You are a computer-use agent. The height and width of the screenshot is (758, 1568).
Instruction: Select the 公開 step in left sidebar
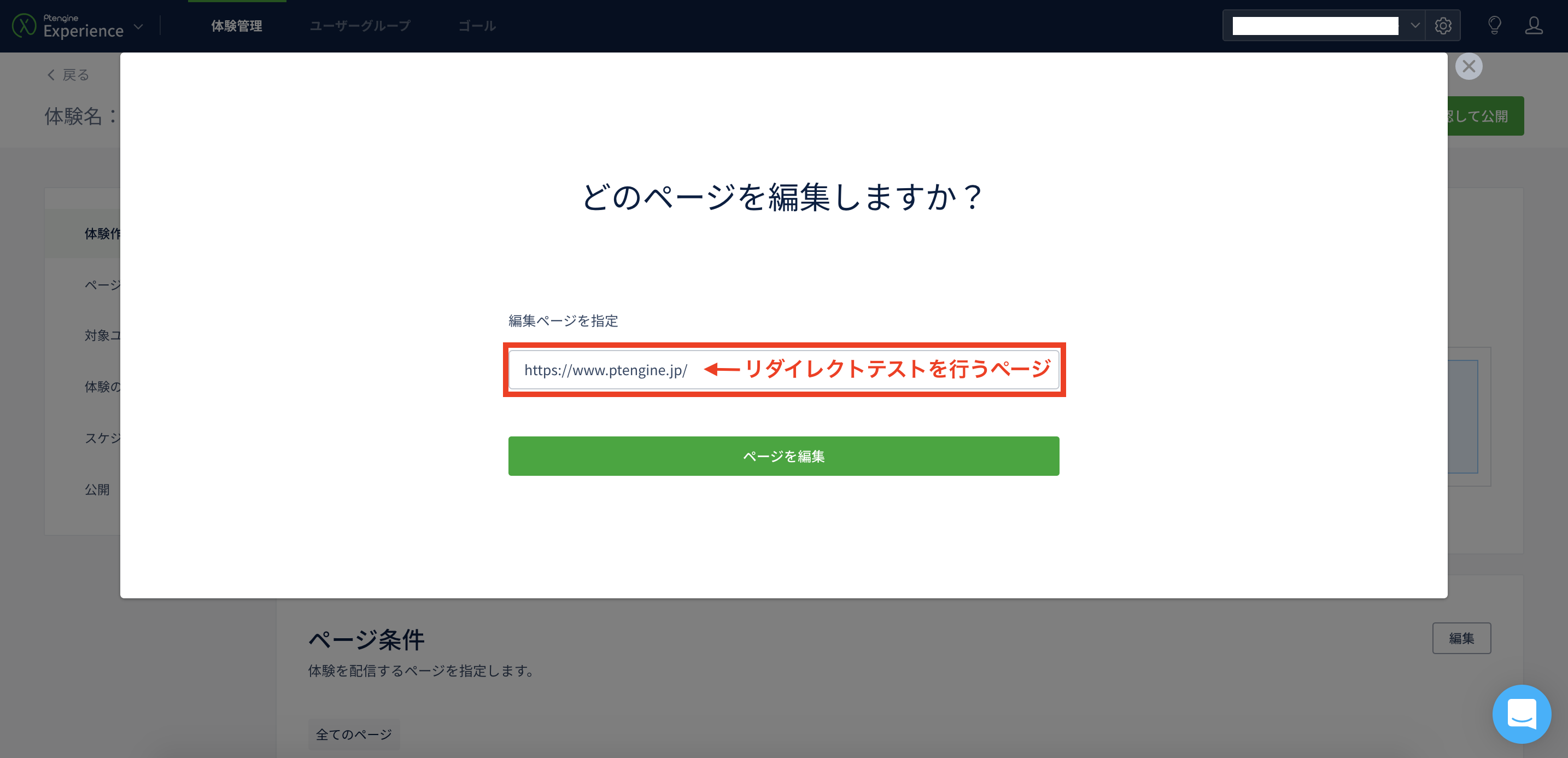coord(97,489)
